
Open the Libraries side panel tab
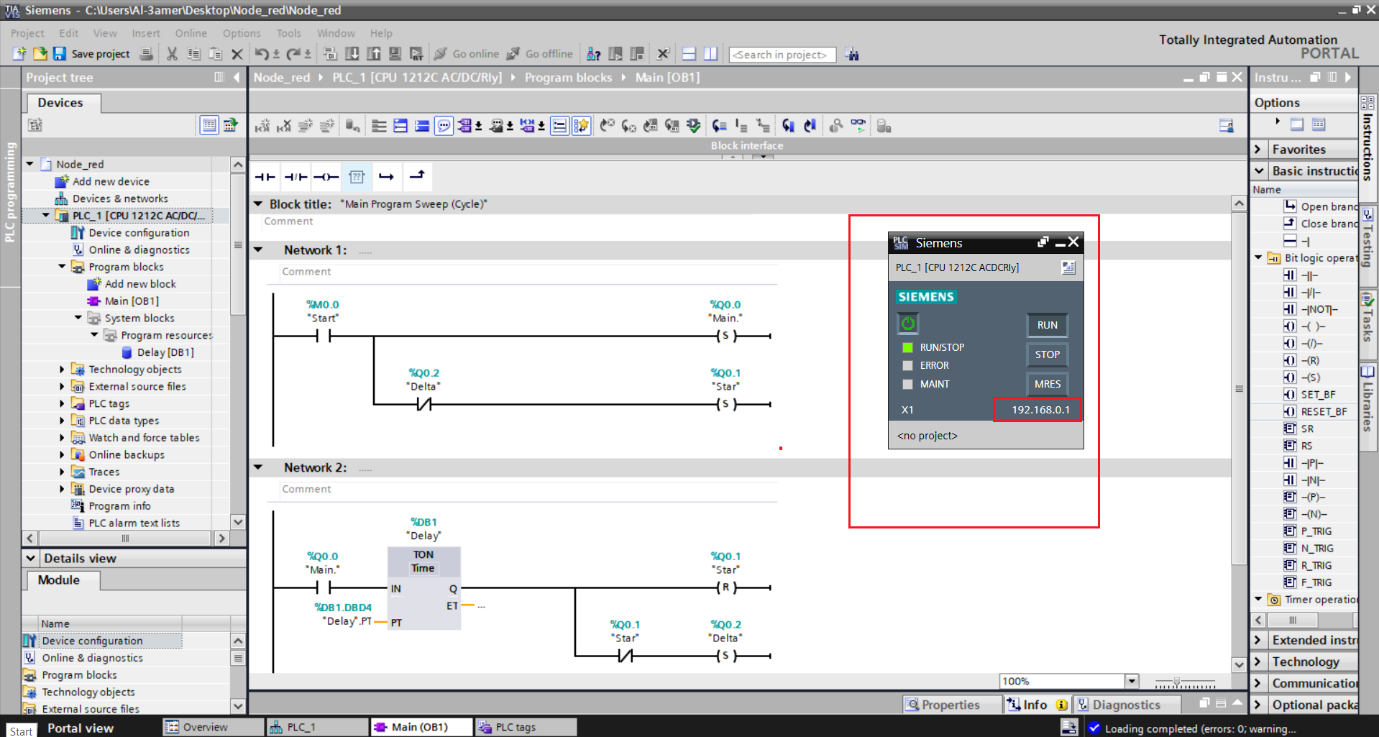[x=1371, y=400]
